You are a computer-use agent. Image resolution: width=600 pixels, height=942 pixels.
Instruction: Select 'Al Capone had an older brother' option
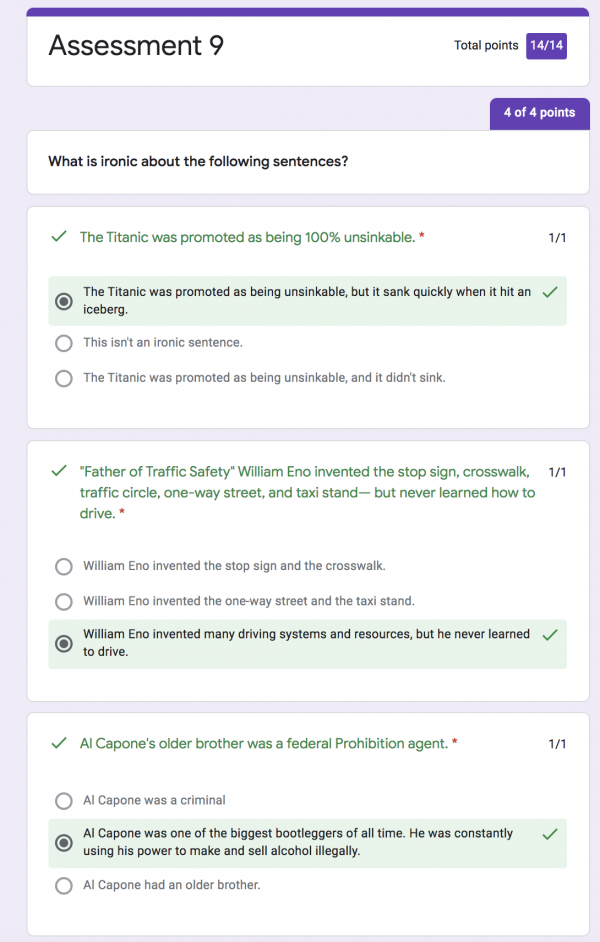63,886
